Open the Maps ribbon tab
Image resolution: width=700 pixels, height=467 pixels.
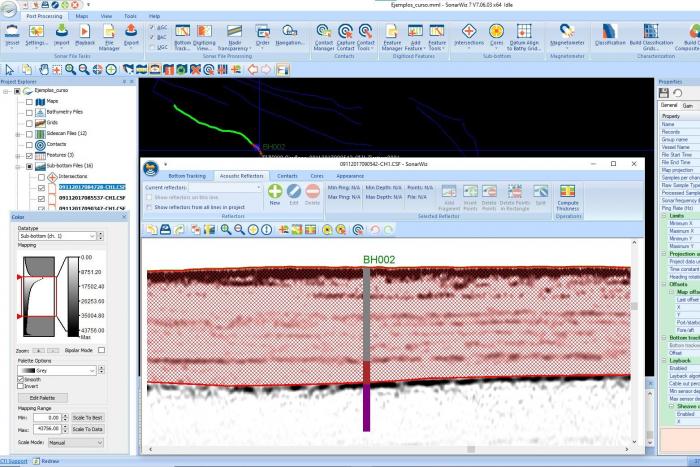tap(82, 16)
